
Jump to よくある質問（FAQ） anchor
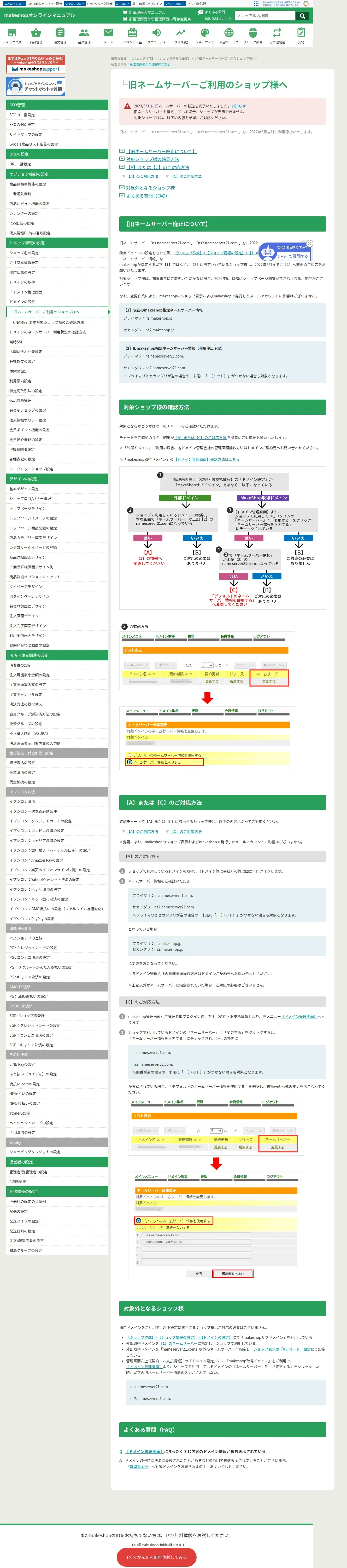148,196
